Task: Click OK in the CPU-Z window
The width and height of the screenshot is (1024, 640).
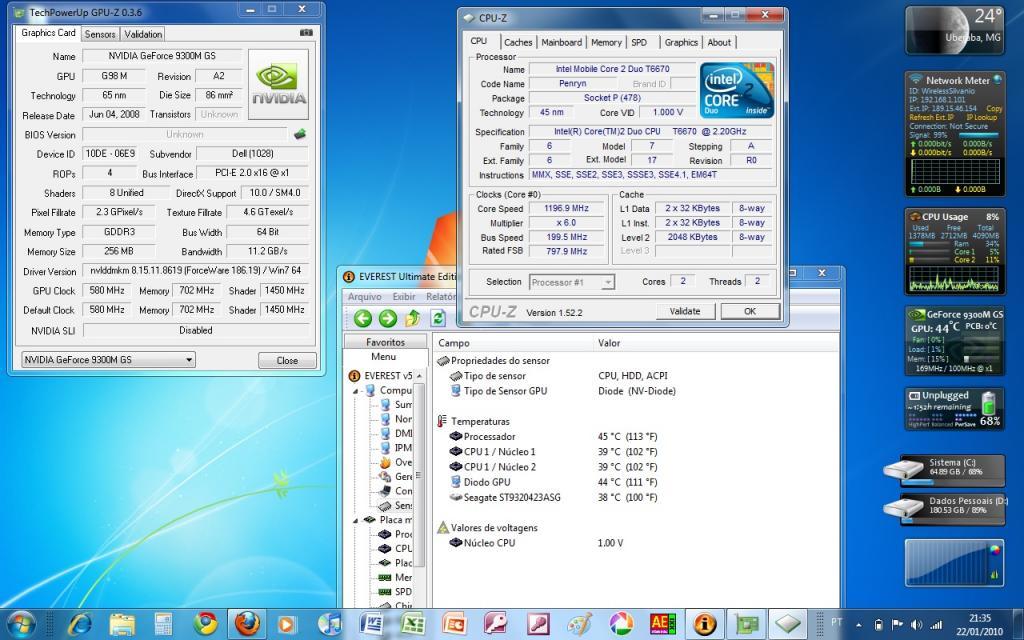Action: click(750, 312)
